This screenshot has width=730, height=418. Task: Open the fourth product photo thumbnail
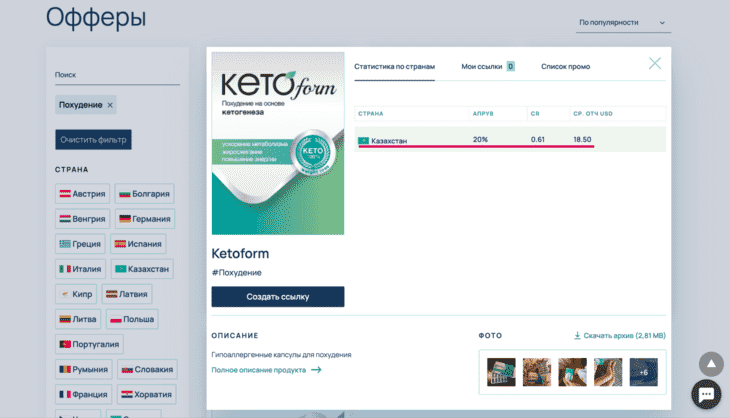(608, 372)
